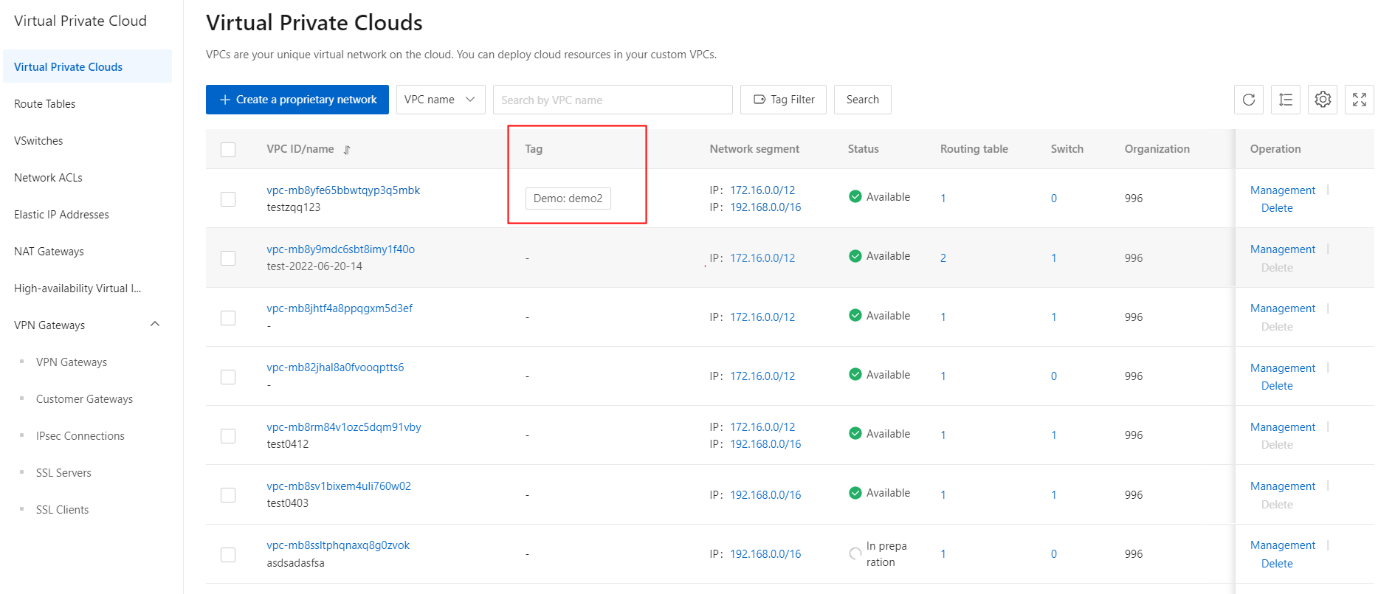Viewport: 1378px width, 594px height.
Task: Open VPC vpc-mb82jhal8a0fvooqptts6 link
Action: coord(335,367)
